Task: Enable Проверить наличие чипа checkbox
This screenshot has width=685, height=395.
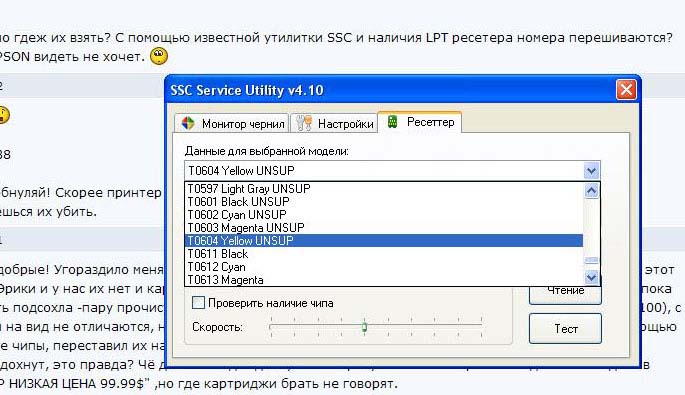Action: (x=198, y=302)
